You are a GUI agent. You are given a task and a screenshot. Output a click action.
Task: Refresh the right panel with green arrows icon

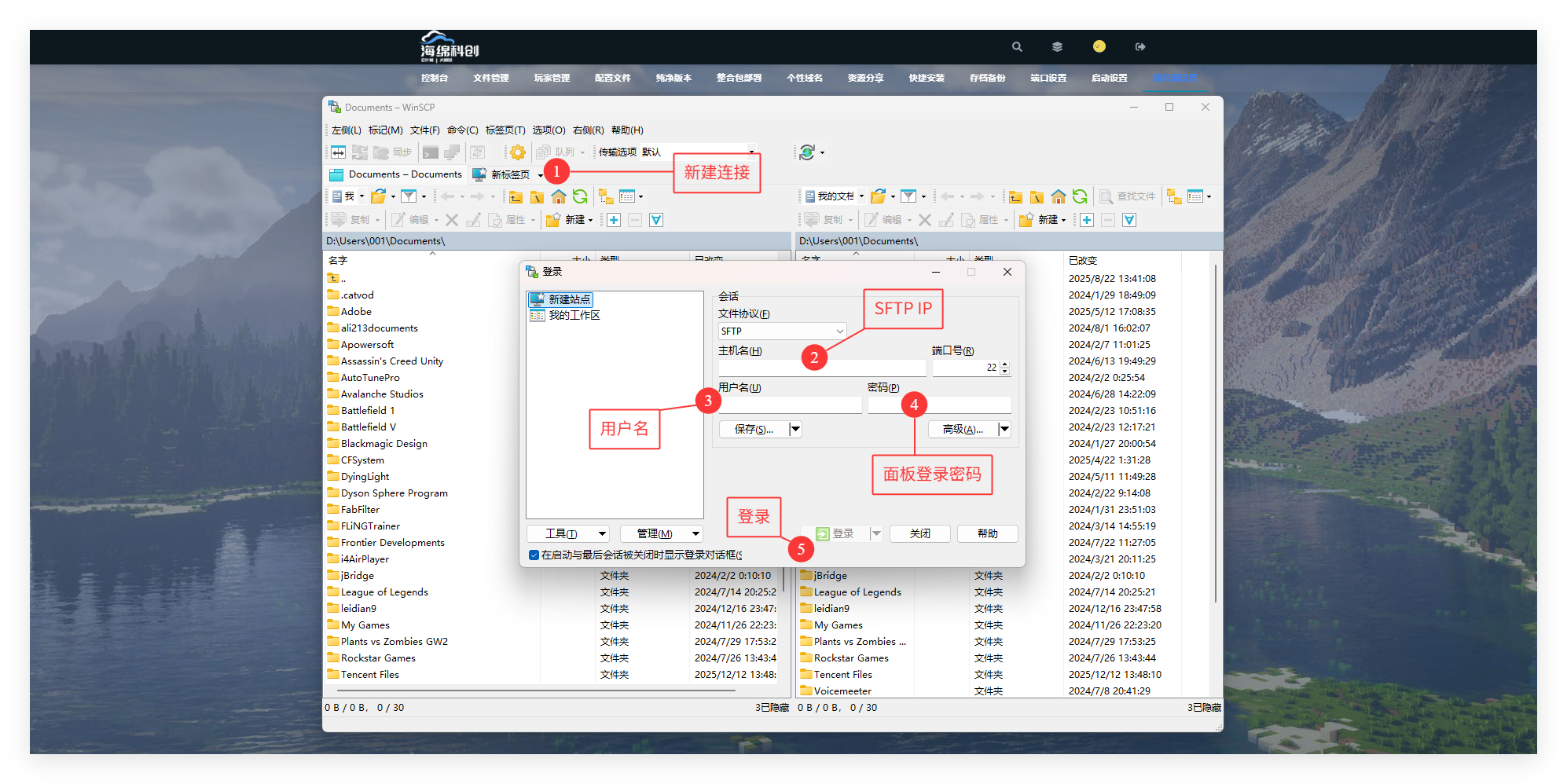pos(1080,196)
